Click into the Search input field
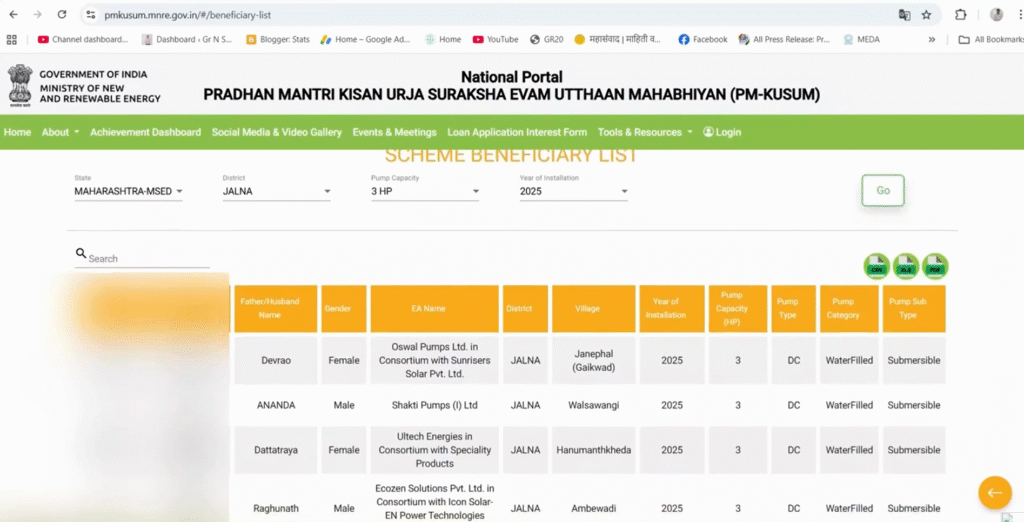Screen dimensions: 1024x522 click(147, 258)
